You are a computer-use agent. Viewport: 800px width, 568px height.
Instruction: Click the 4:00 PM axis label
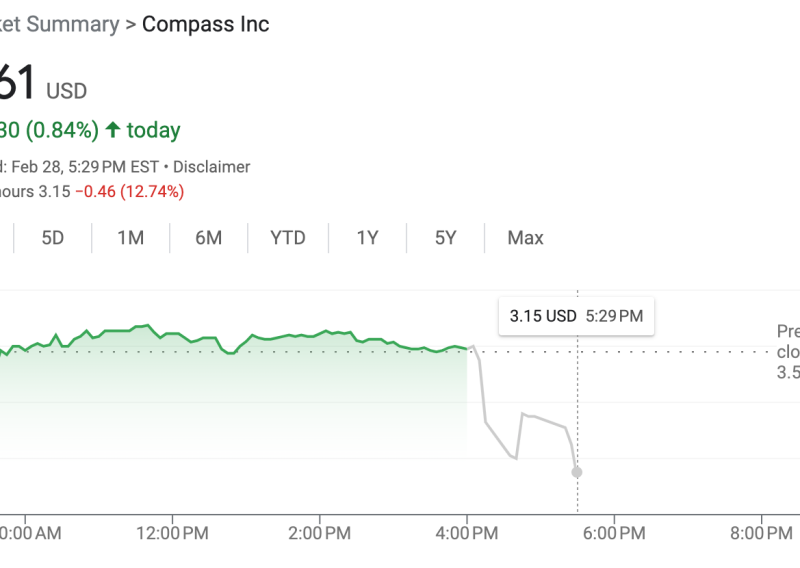tap(467, 534)
